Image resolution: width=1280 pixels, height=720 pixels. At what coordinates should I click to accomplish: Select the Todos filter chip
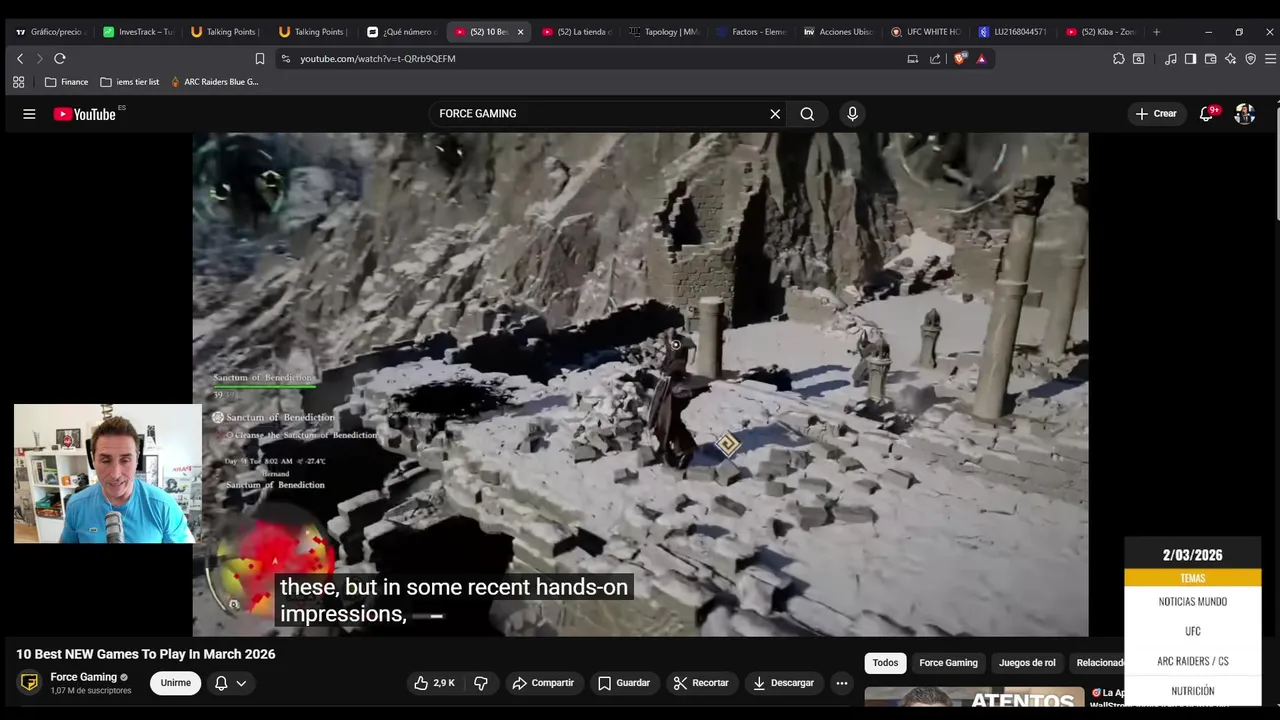coord(885,663)
